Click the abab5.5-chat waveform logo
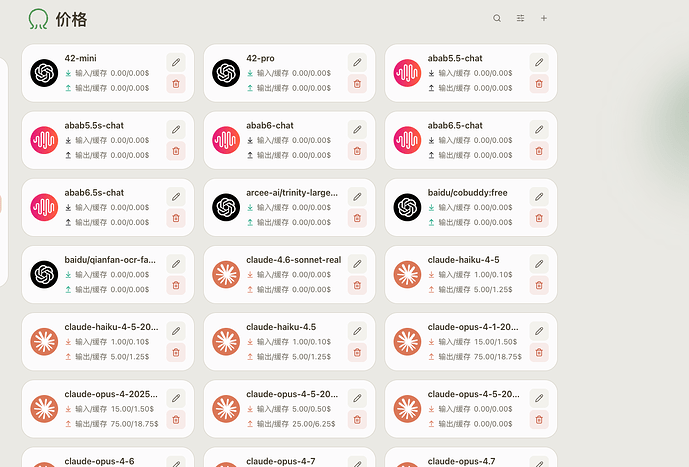This screenshot has width=689, height=467. [x=407, y=73]
